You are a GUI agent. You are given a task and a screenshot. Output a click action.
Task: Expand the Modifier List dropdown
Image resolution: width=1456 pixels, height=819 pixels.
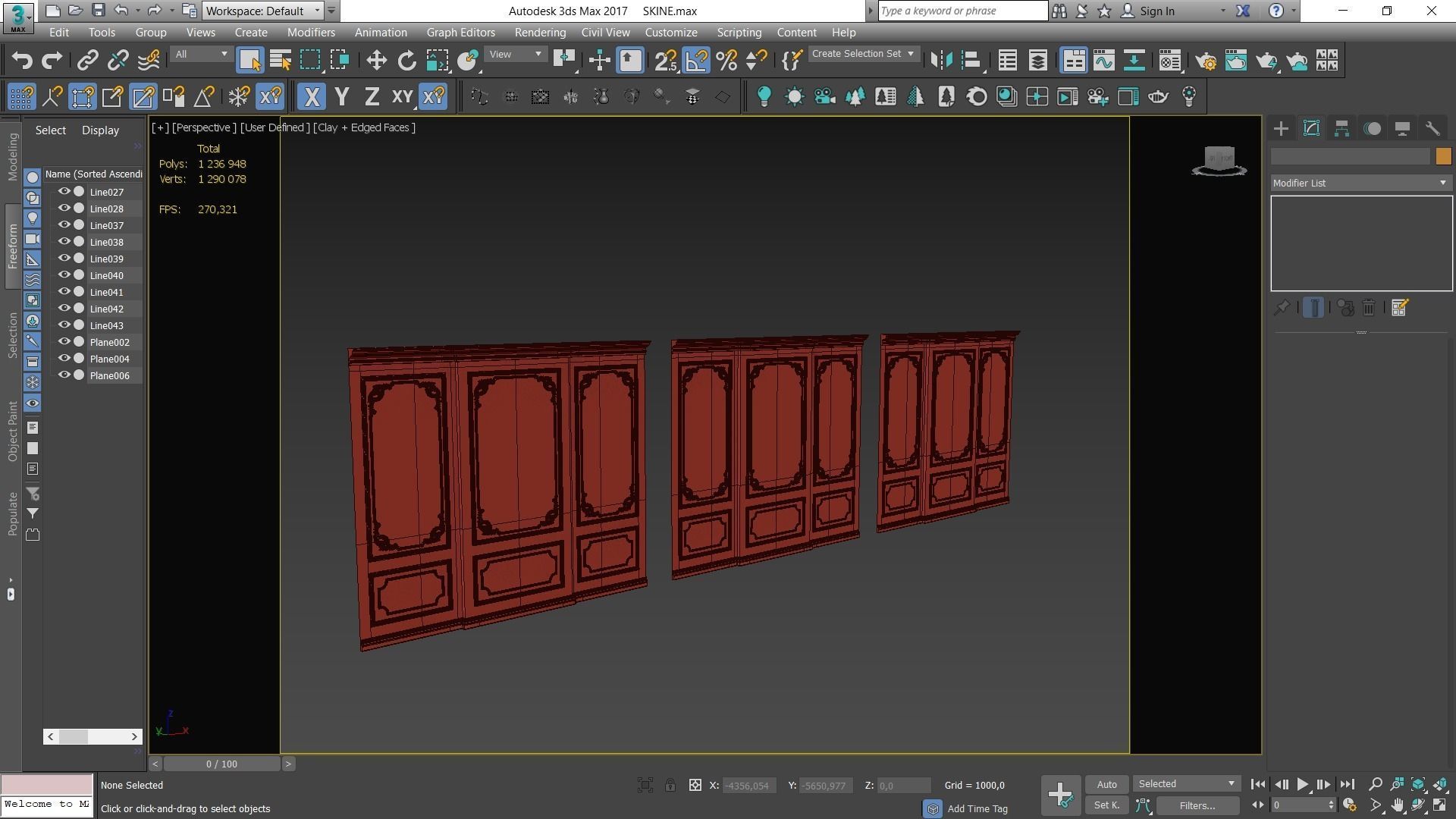pyautogui.click(x=1361, y=184)
